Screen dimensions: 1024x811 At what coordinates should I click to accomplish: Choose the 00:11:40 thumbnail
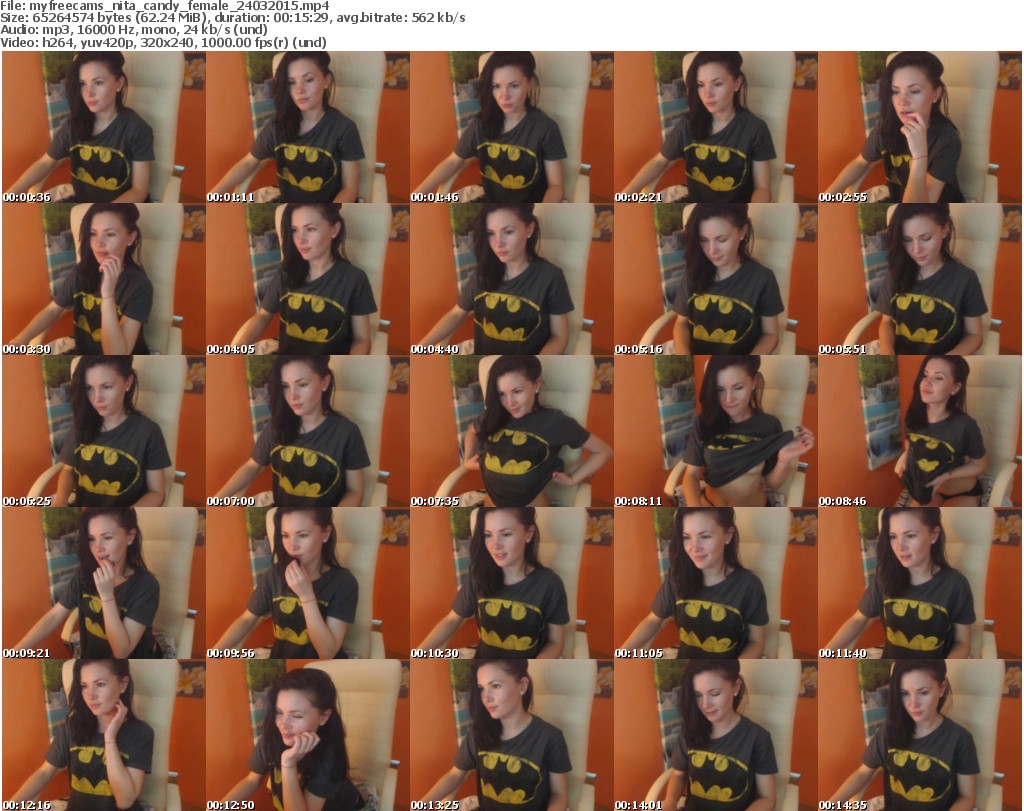coord(920,584)
